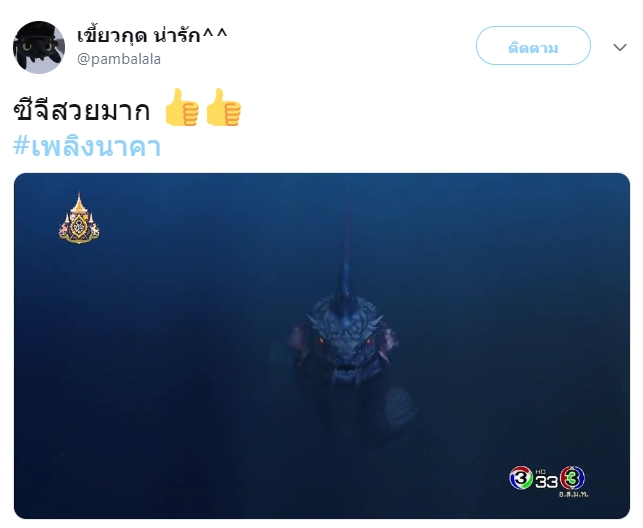643x528 pixels.
Task: Click the 33 channel number overlay
Action: [546, 481]
